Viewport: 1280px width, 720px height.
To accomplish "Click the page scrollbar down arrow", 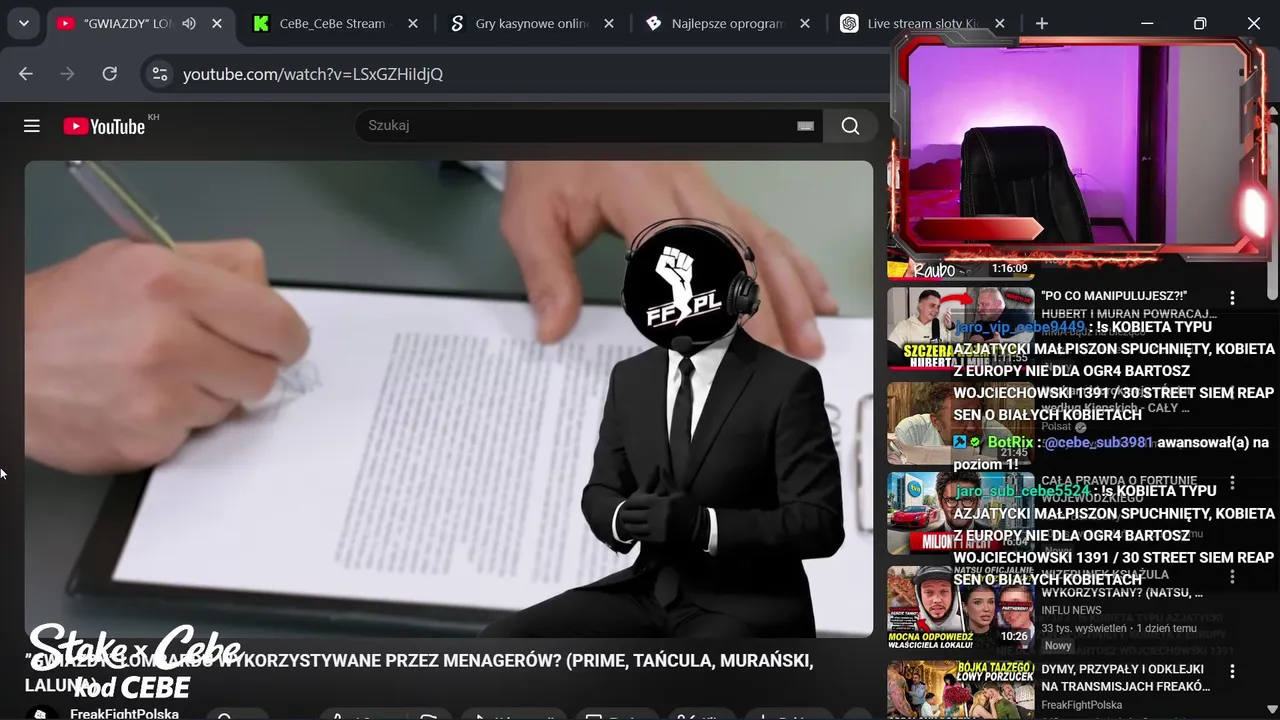I will [x=1272, y=711].
